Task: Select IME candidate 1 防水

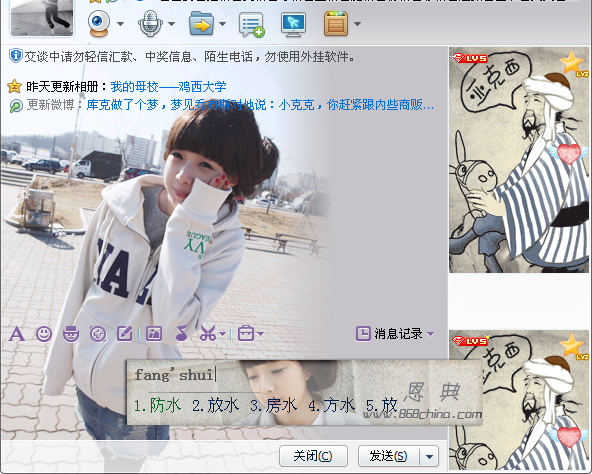Action: pos(158,405)
